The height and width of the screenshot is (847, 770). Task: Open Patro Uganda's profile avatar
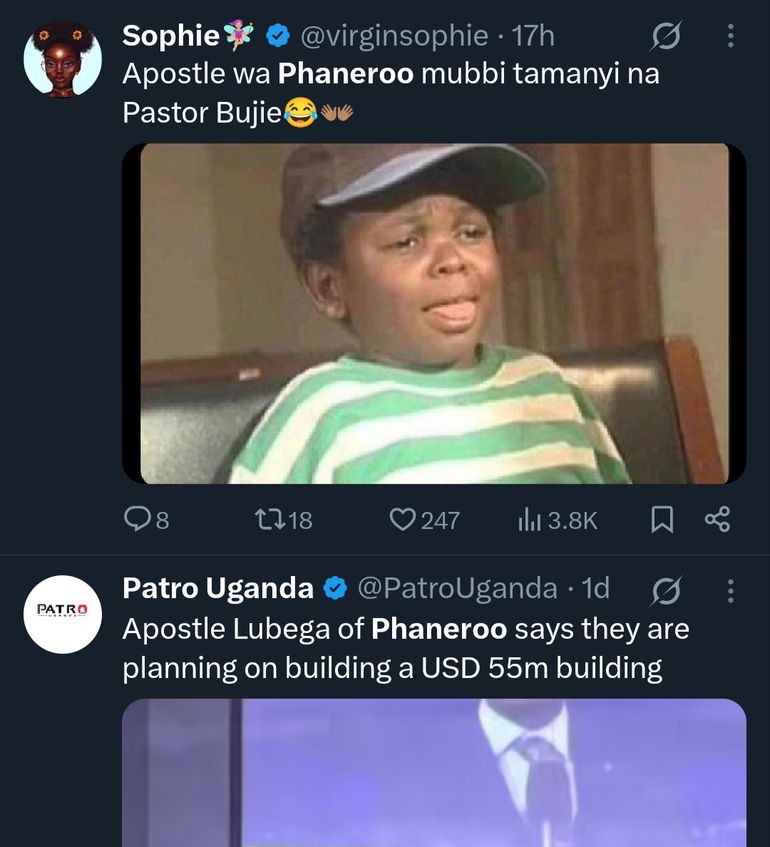tap(62, 614)
